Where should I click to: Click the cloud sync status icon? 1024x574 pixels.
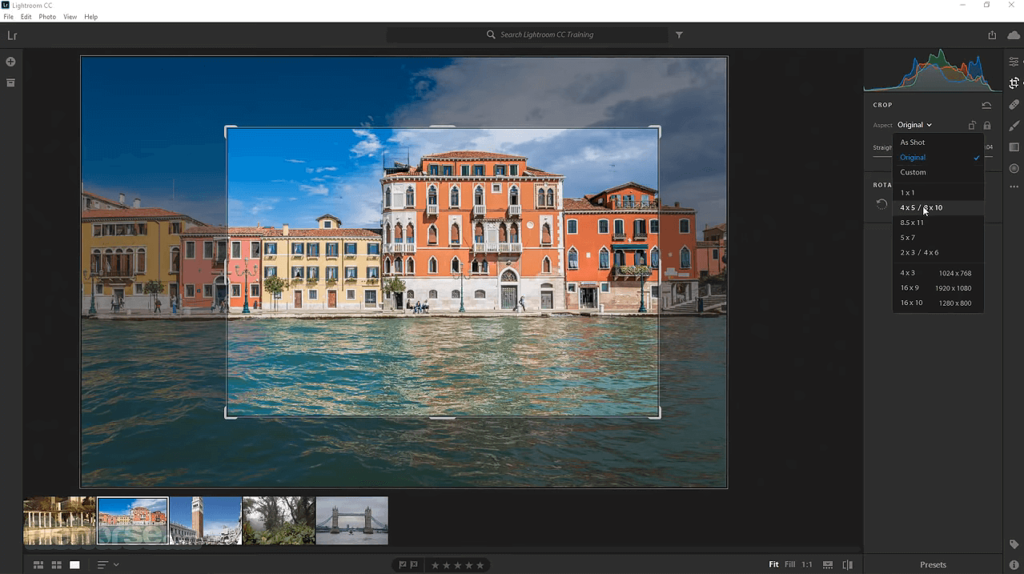[x=1013, y=35]
